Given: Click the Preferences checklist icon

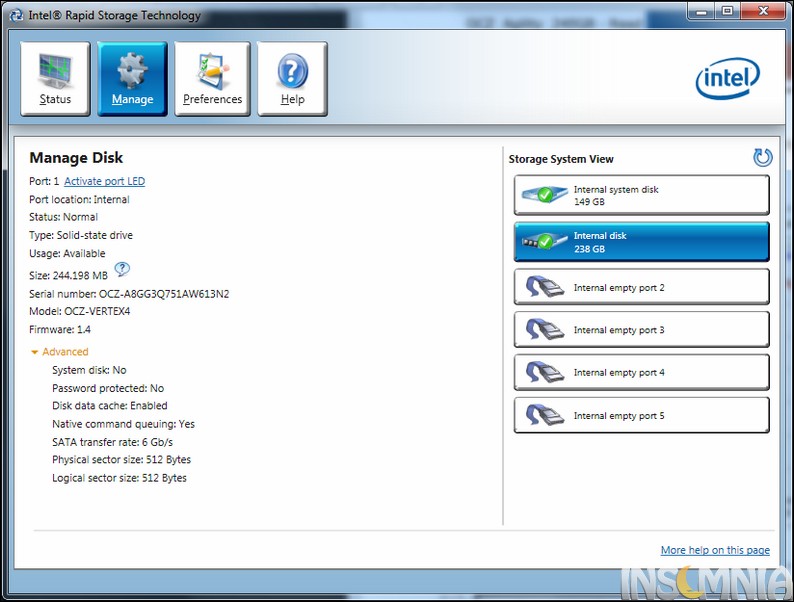Looking at the screenshot, I should pyautogui.click(x=213, y=71).
